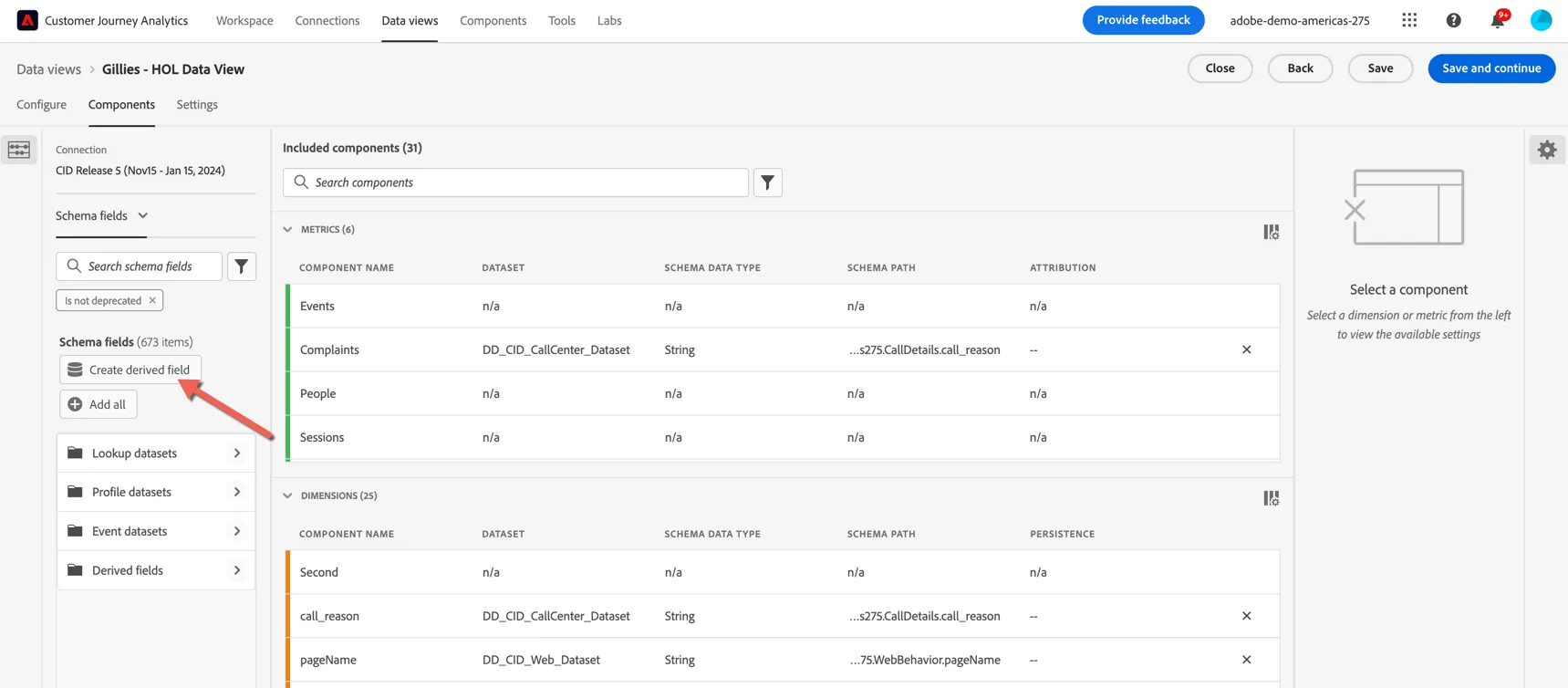
Task: Open the notifications bell
Action: (1498, 20)
